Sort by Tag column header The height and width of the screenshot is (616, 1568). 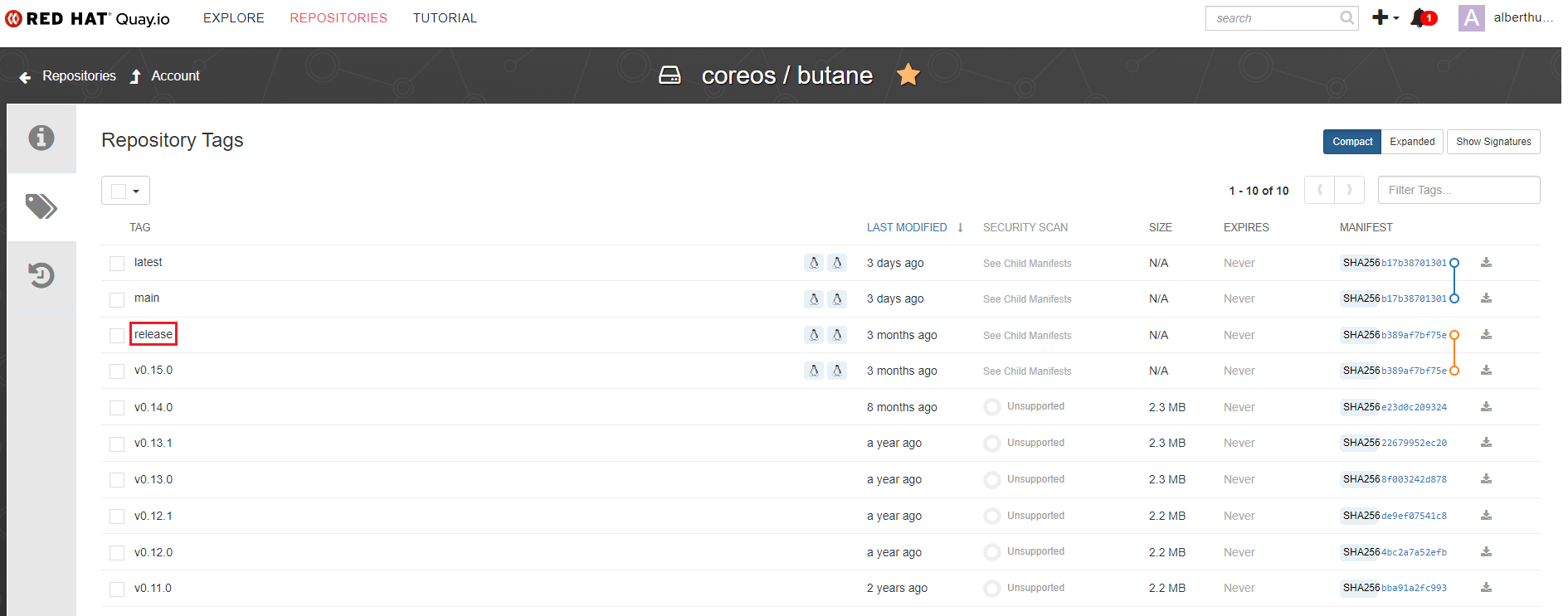pos(140,227)
